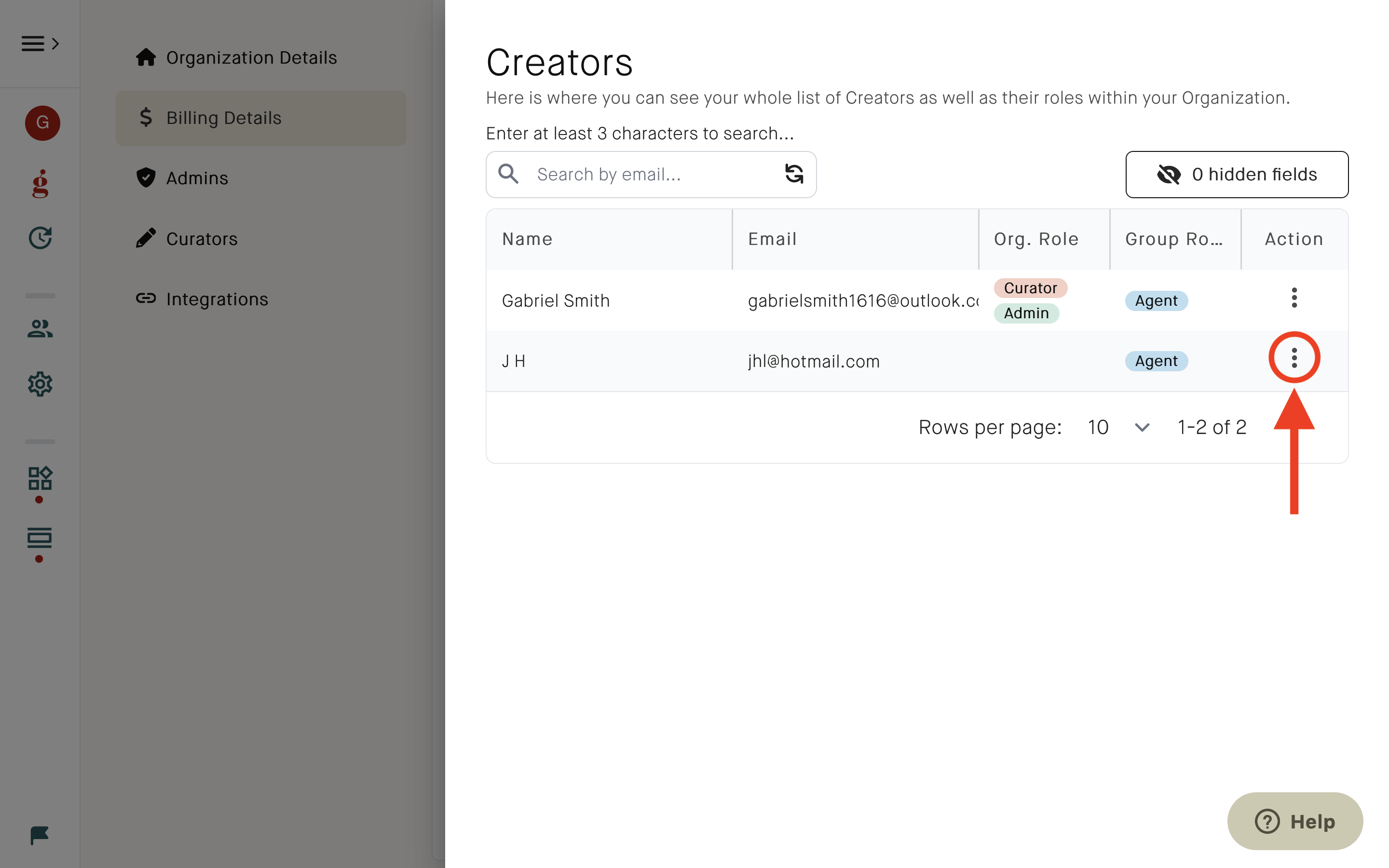Select Billing Details menu item
The width and height of the screenshot is (1389, 868).
[261, 118]
